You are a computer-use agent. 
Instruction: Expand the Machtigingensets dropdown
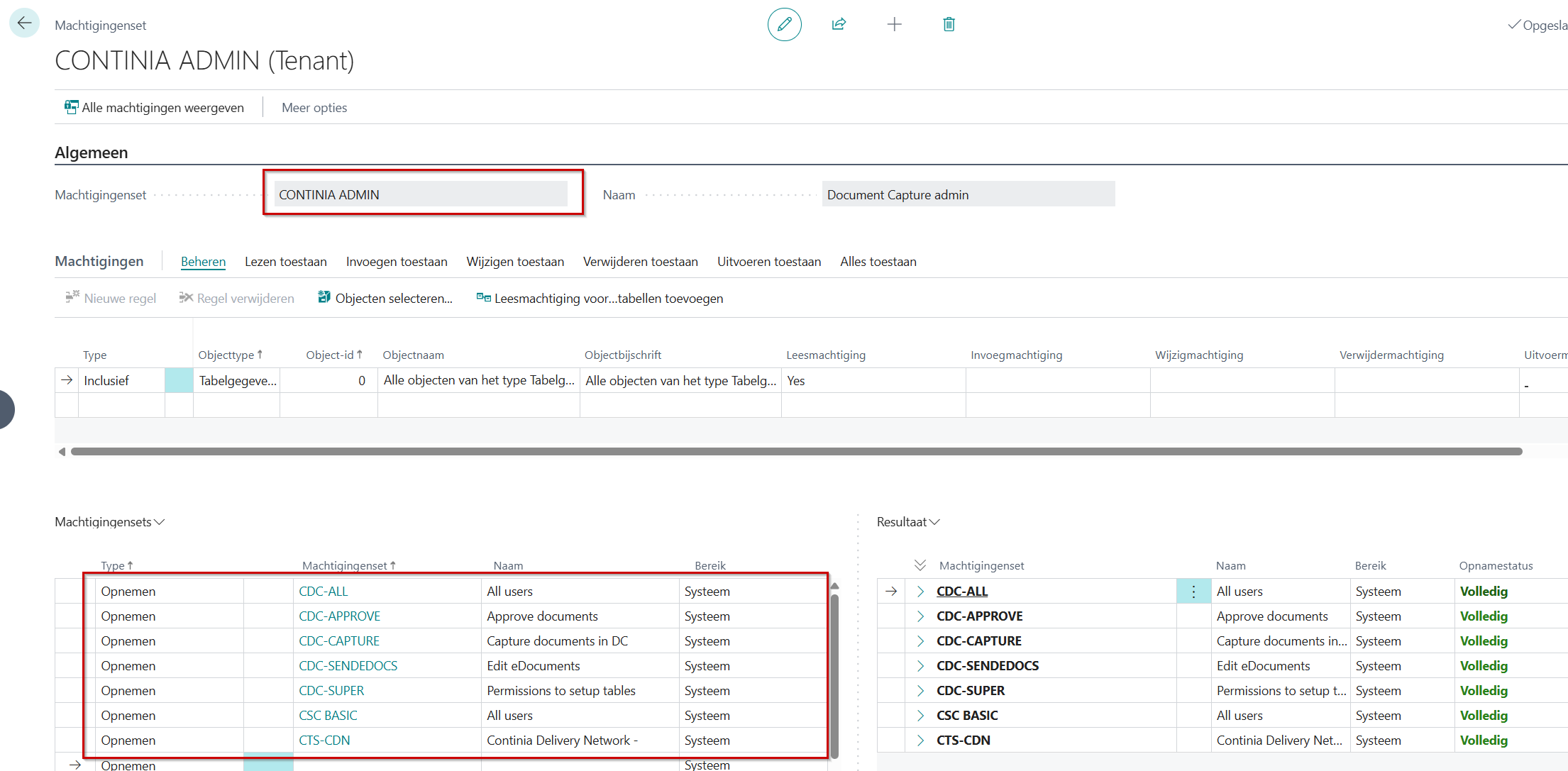point(110,521)
